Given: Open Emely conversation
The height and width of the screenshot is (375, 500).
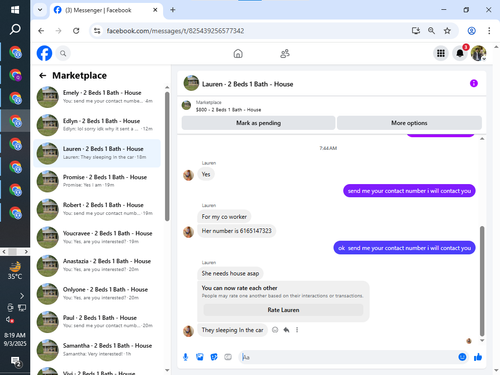Looking at the screenshot, I should (x=97, y=97).
